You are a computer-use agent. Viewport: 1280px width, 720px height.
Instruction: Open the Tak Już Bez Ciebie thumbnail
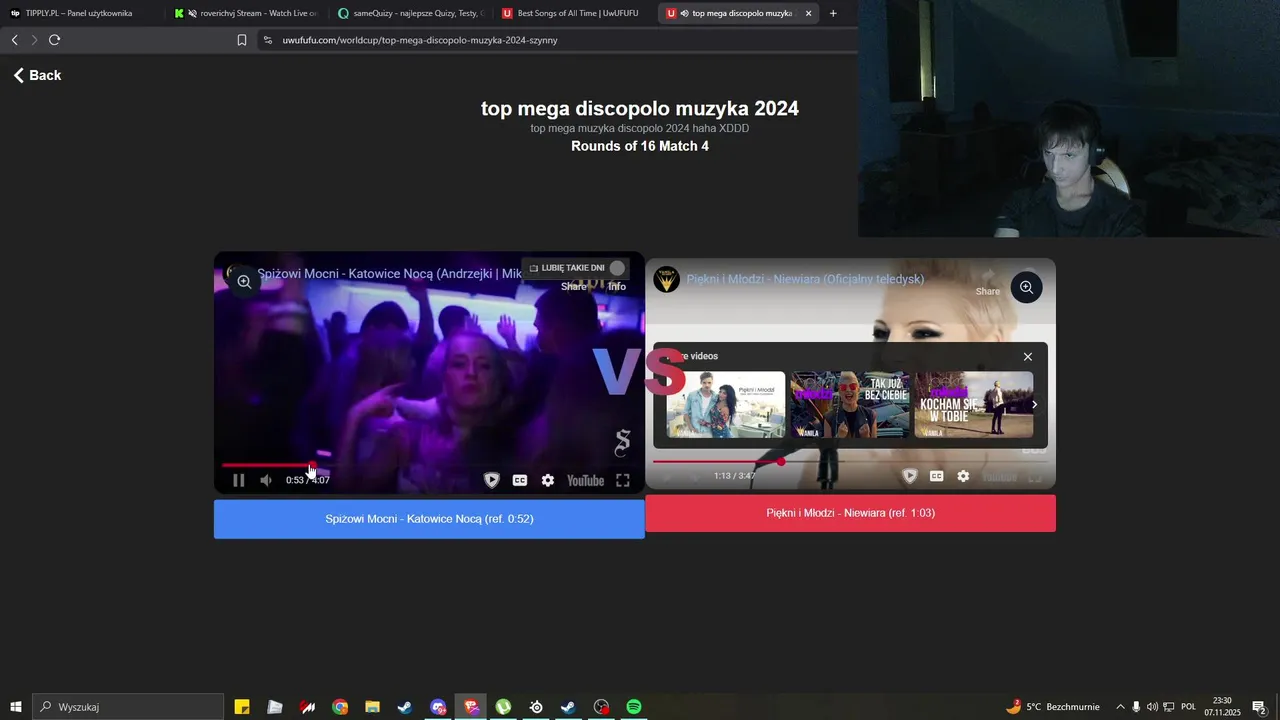coord(850,405)
